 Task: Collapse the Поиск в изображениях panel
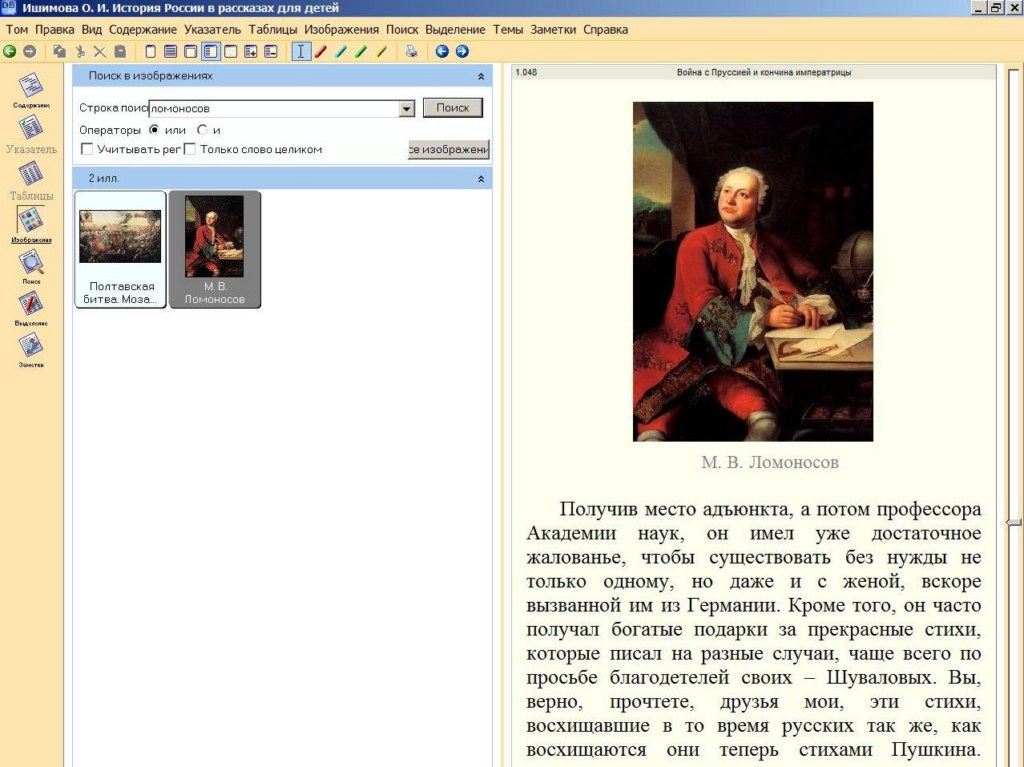[481, 76]
